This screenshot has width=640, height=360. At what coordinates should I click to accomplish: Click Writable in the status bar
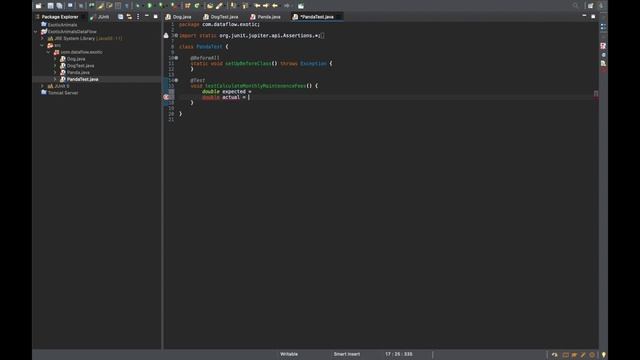pyautogui.click(x=289, y=354)
